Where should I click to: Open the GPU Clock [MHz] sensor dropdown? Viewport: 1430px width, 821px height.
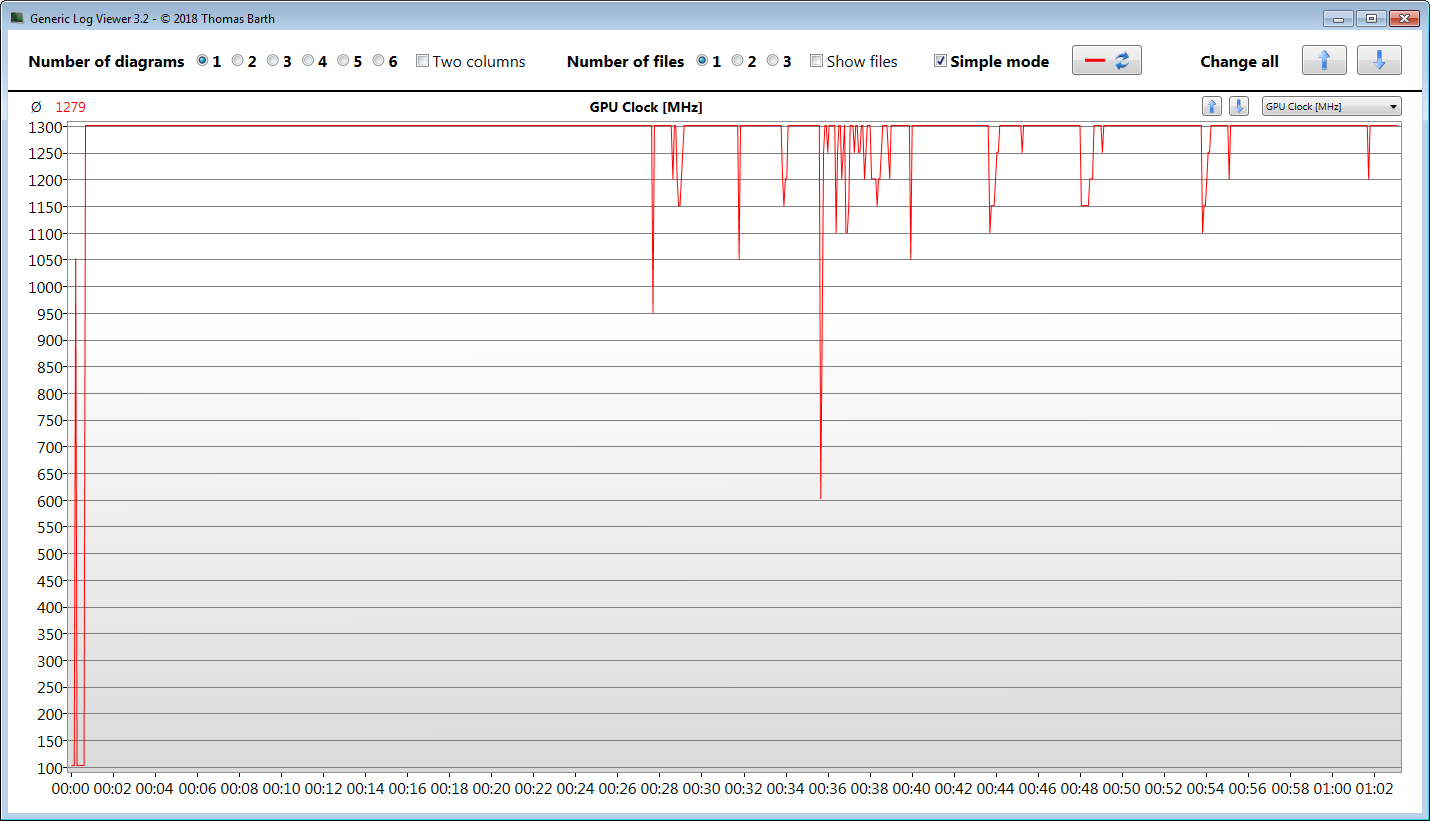pos(1332,106)
